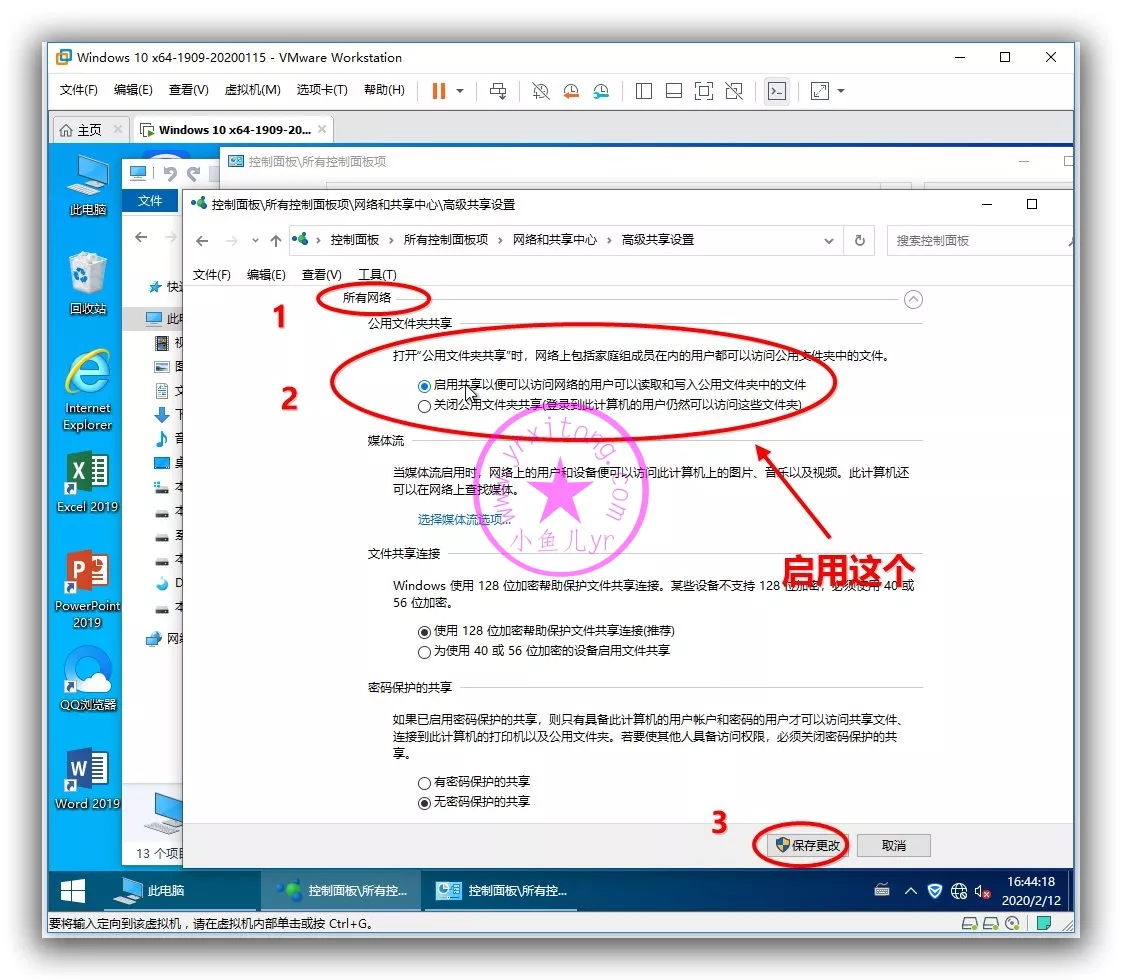
Task: Open the 选择媒体流选项 link
Action: 464,519
